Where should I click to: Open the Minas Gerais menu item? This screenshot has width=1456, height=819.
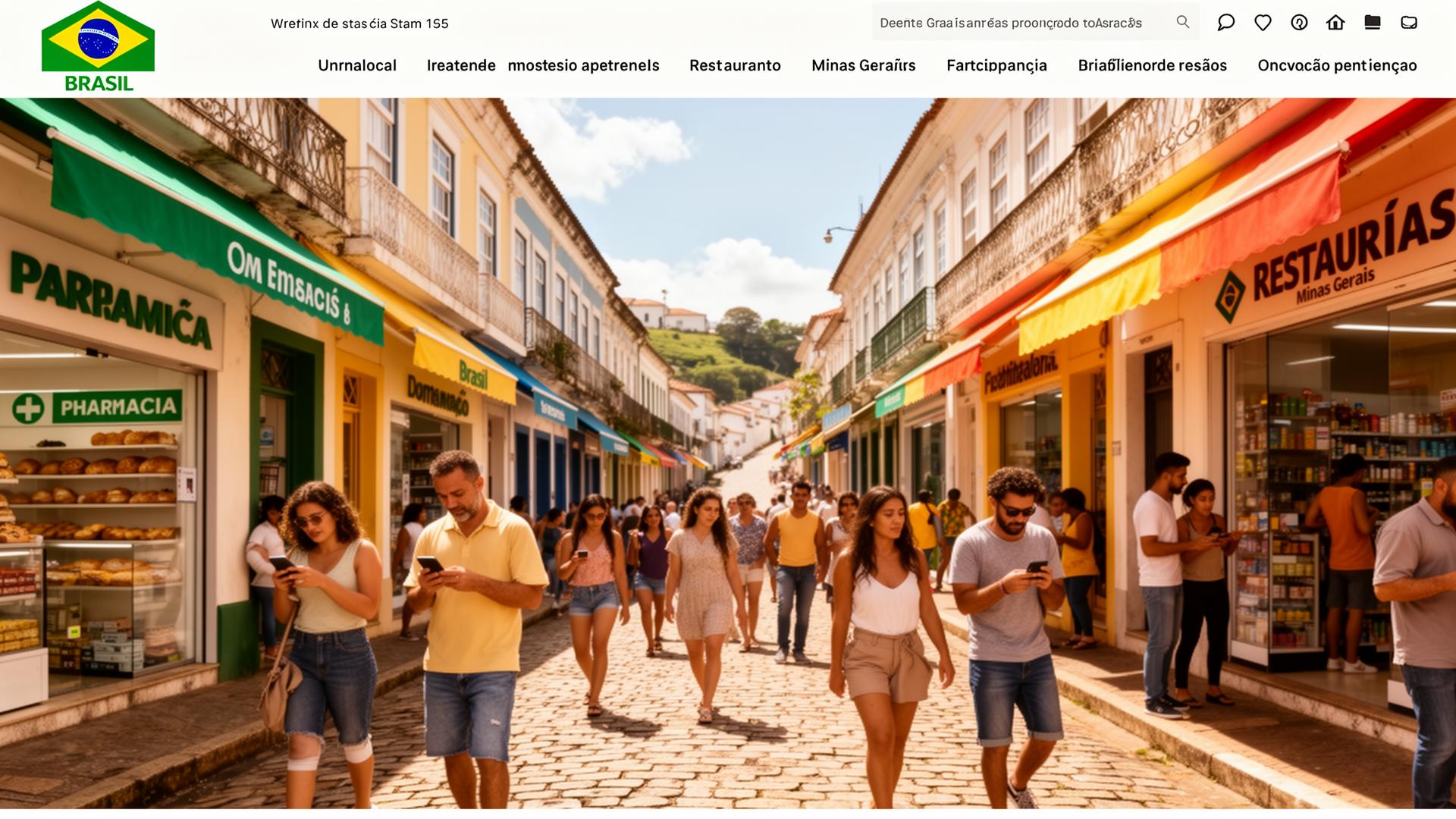pos(863,65)
